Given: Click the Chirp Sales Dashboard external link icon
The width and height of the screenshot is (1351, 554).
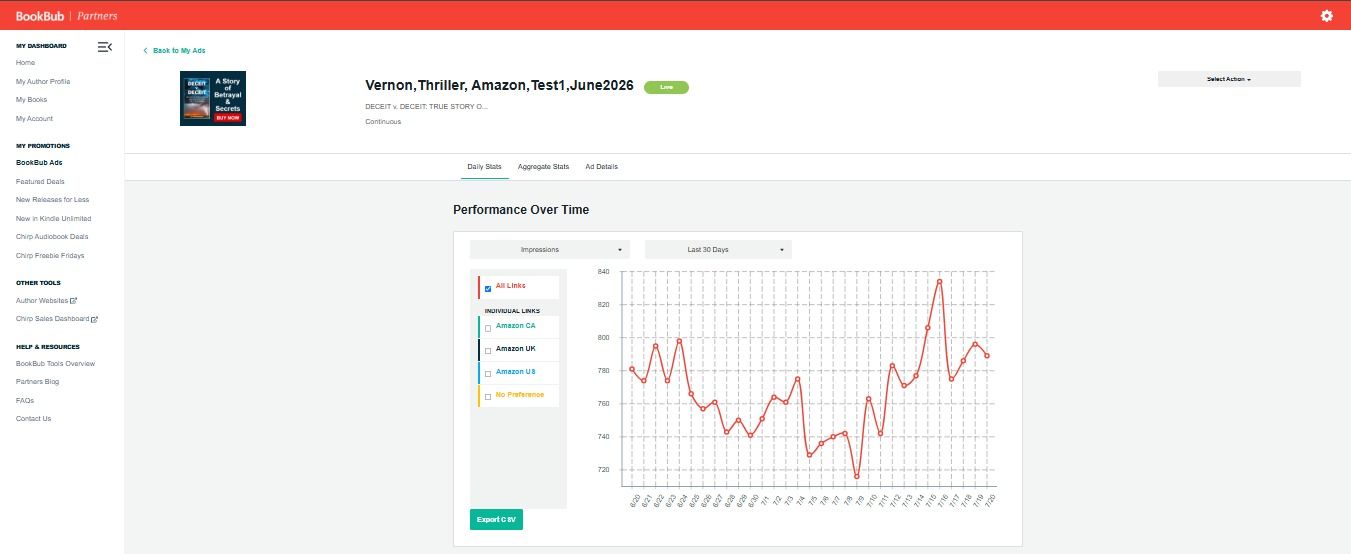Looking at the screenshot, I should tap(95, 319).
